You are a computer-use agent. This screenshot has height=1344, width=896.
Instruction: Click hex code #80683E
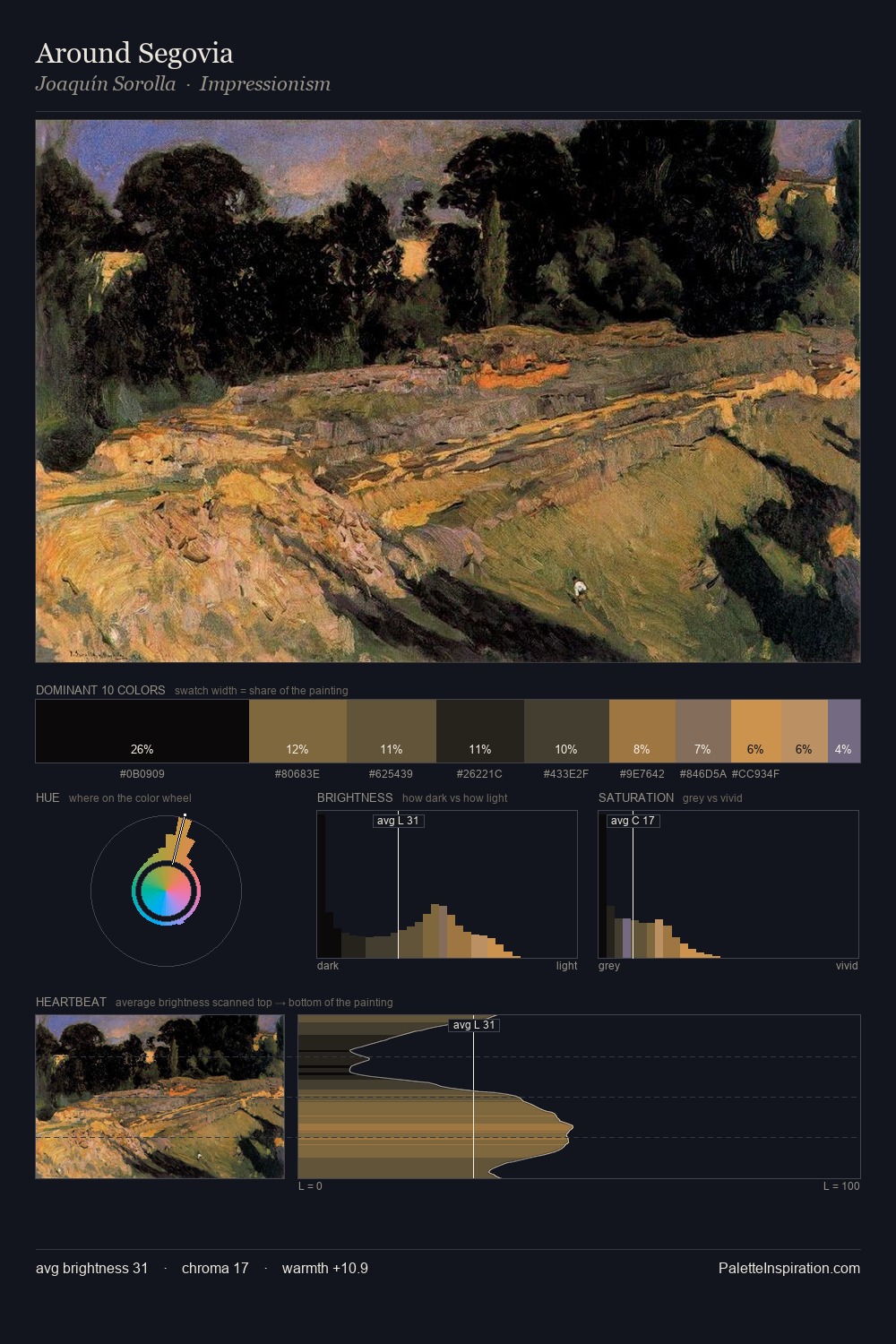pos(297,774)
